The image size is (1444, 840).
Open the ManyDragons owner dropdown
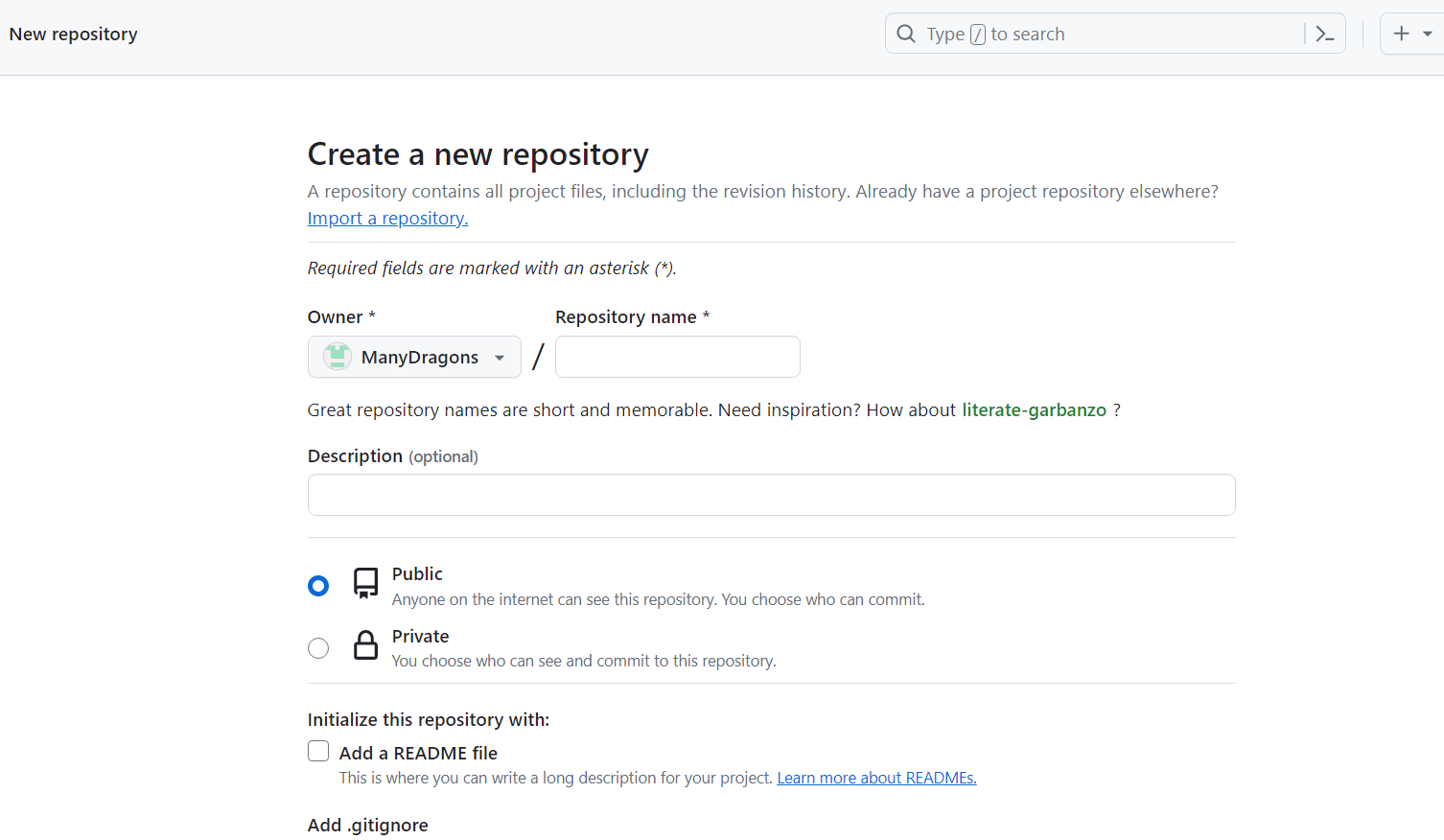coord(414,357)
